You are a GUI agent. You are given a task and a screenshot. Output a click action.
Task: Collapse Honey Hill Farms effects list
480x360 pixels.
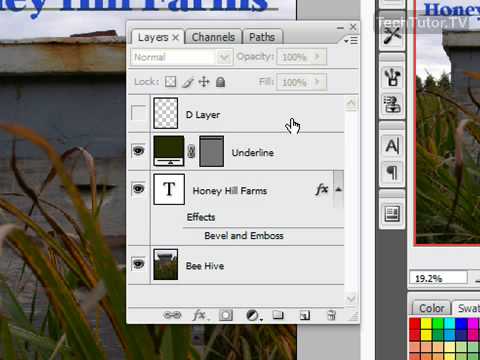338,189
